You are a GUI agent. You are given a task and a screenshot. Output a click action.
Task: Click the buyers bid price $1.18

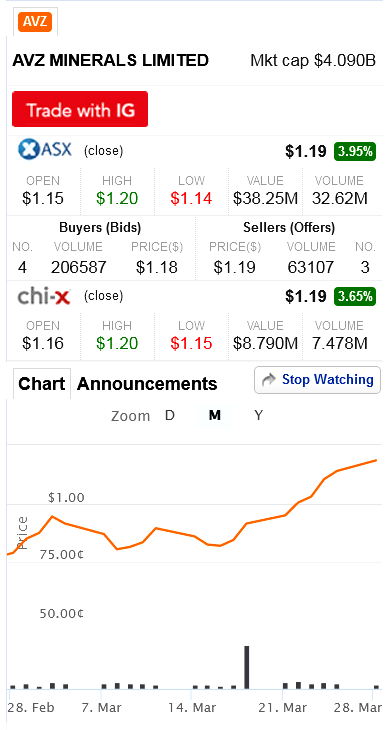157,267
